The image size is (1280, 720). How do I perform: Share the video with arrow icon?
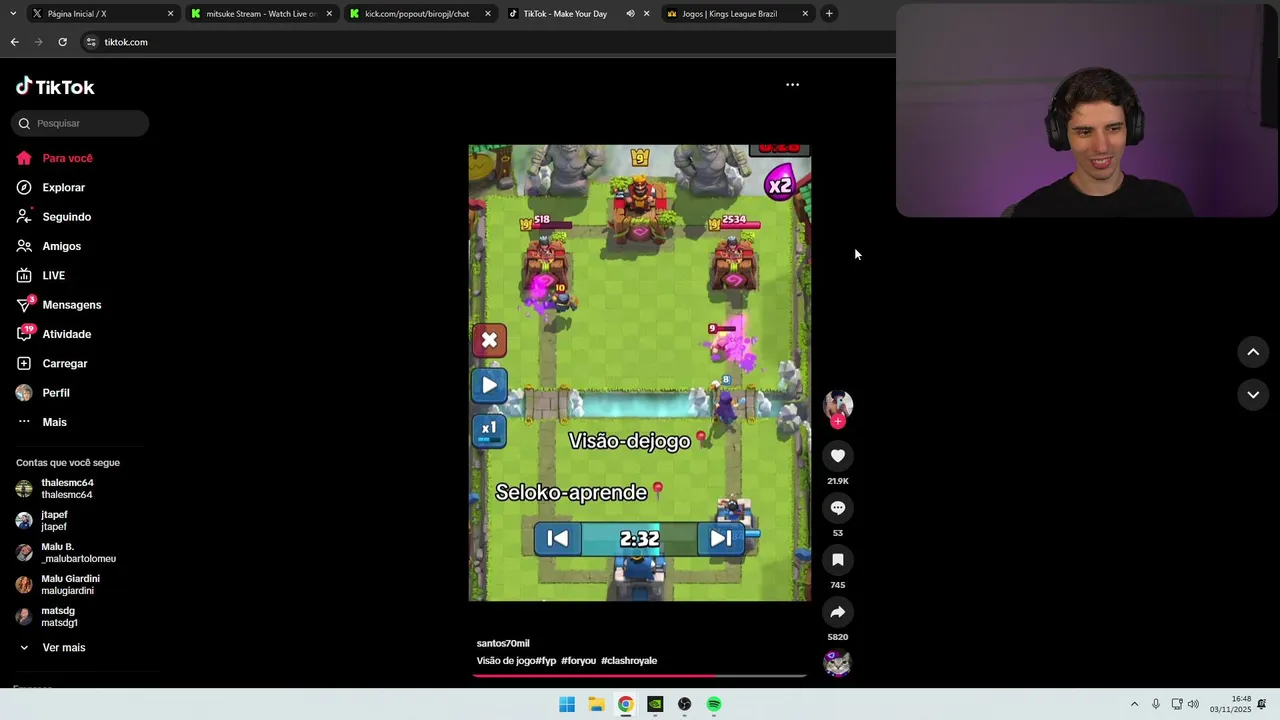pyautogui.click(x=838, y=612)
